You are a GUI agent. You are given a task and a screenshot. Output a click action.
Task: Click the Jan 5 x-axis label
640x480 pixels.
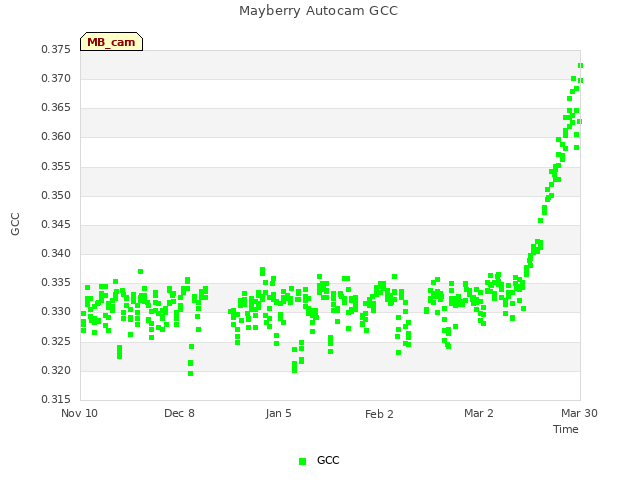(278, 413)
